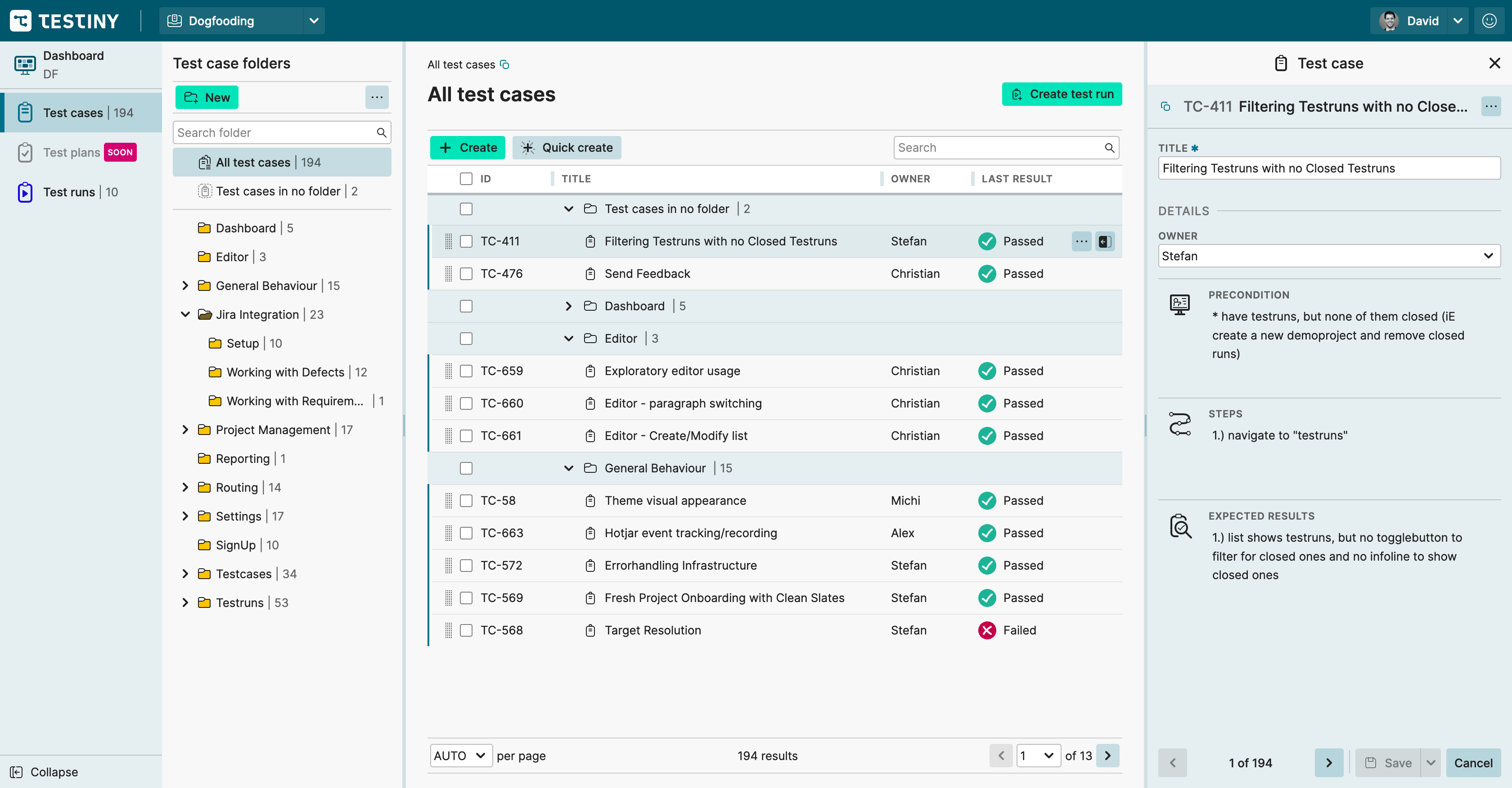The image size is (1512, 788).
Task: Tick the checkbox for TC-660
Action: click(x=466, y=403)
